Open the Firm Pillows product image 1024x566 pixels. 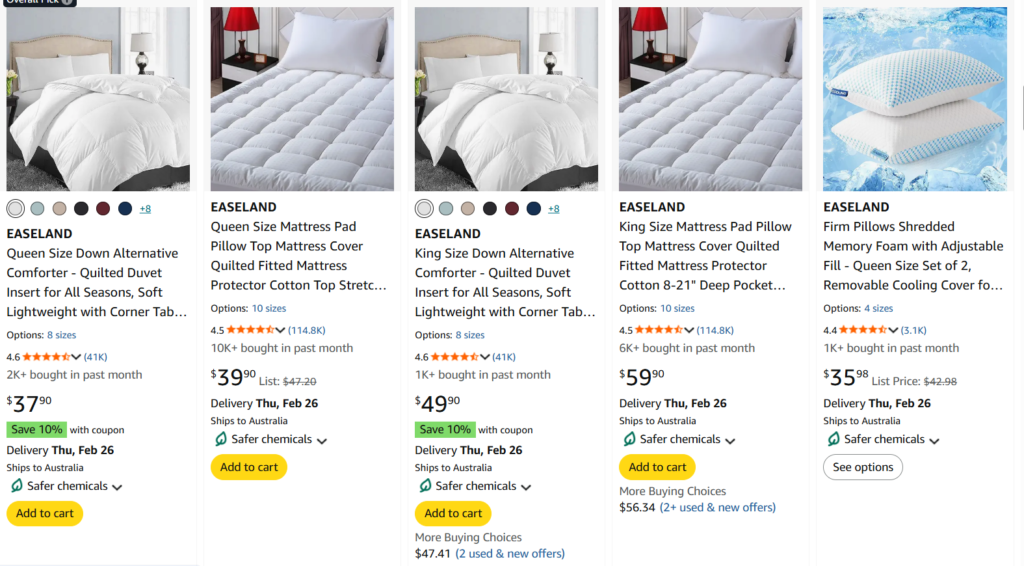(914, 98)
